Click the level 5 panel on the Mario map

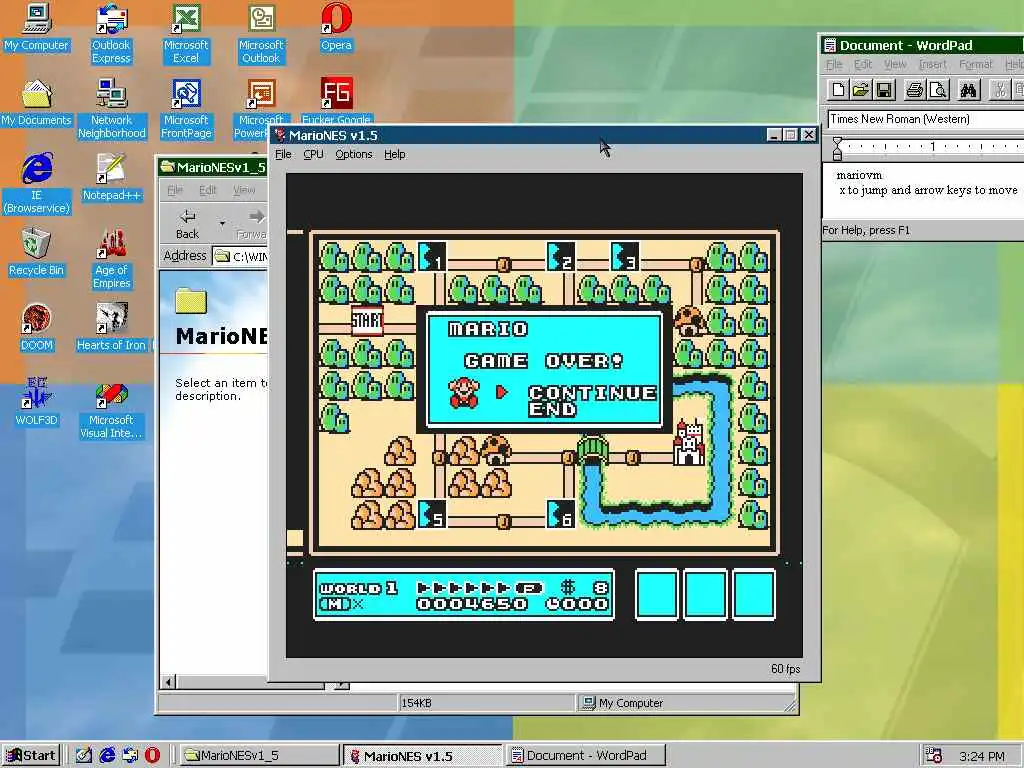coord(432,514)
